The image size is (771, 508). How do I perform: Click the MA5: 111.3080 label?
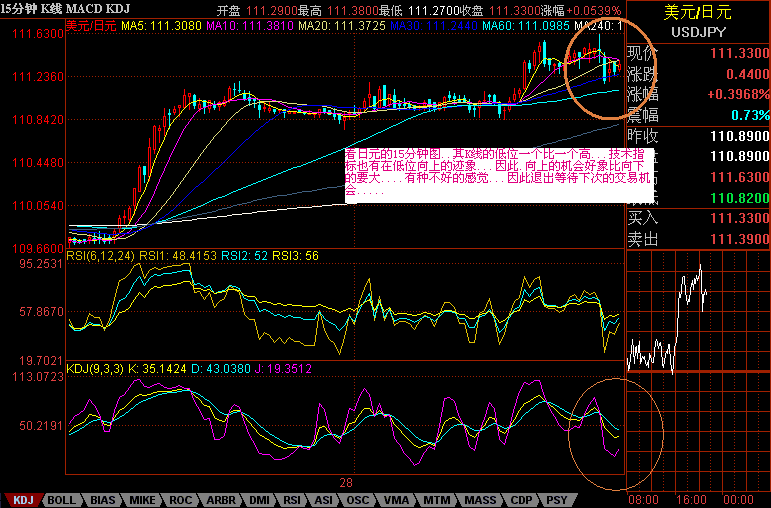click(161, 26)
